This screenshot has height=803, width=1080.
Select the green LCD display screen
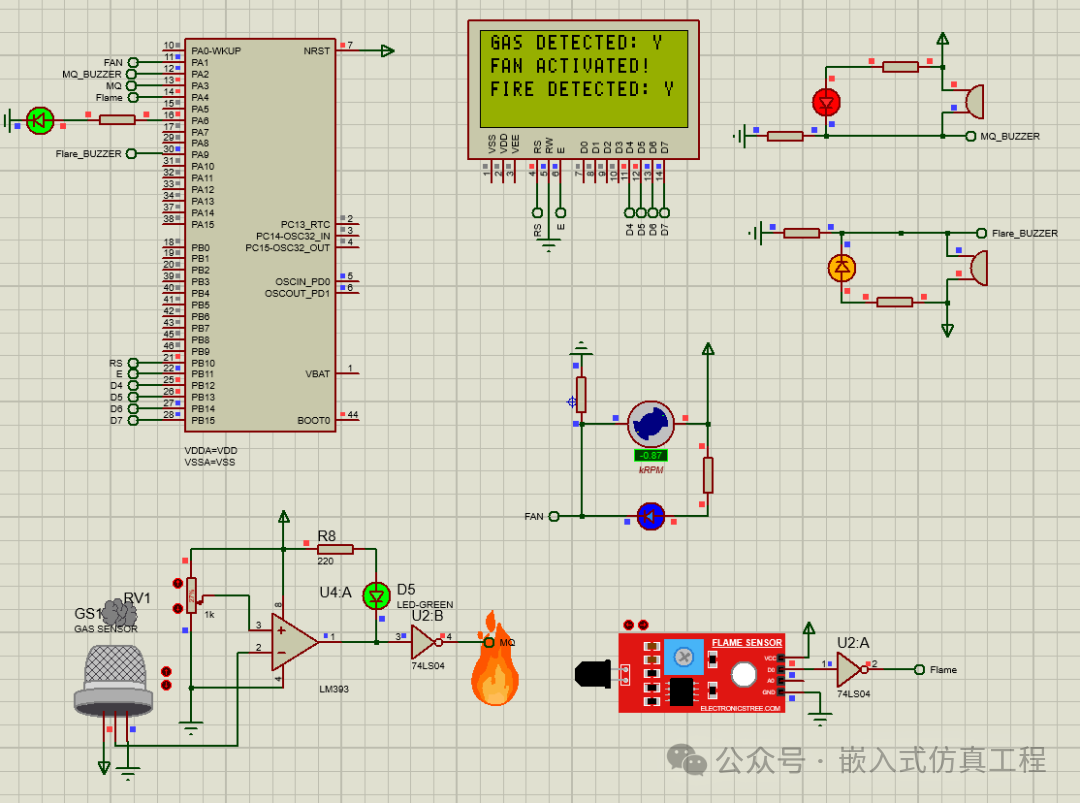[x=584, y=78]
